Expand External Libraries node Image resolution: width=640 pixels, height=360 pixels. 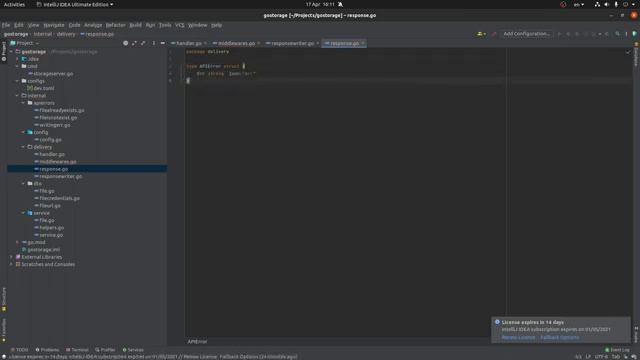11,257
